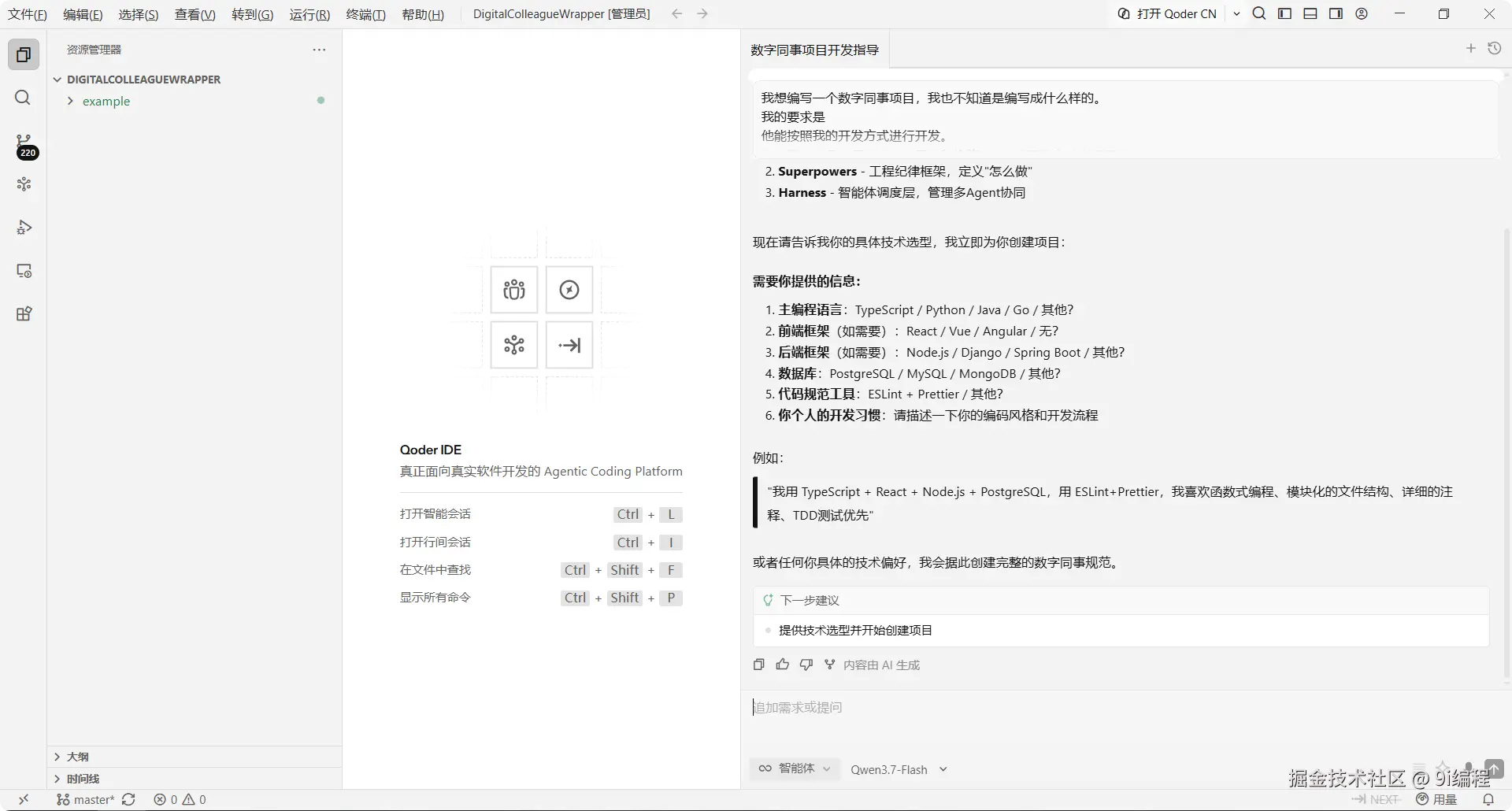Open the dropdown arrow beside 打开 Qoder CN

1236,14
